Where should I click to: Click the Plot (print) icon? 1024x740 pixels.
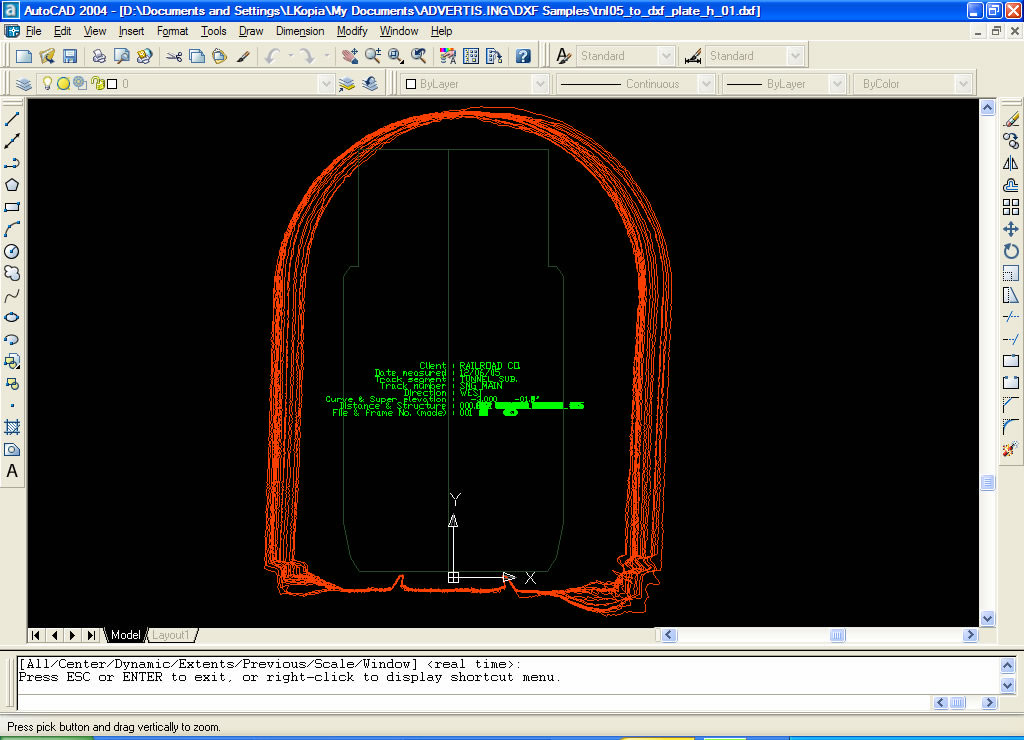click(x=99, y=56)
